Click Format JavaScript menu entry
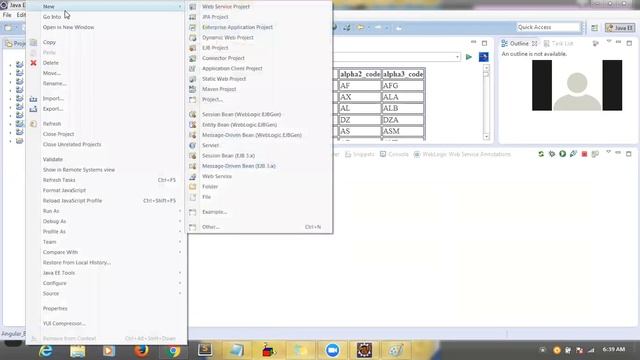This screenshot has height=360, width=640. tap(64, 190)
